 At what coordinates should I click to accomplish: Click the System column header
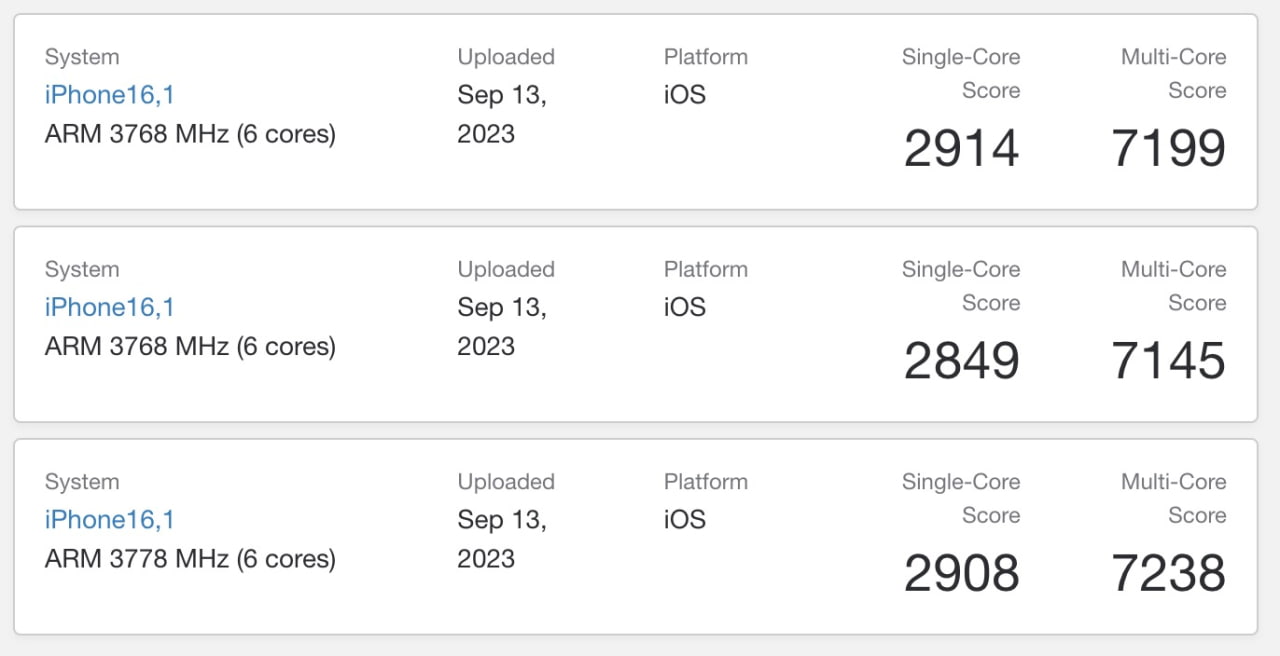(81, 57)
